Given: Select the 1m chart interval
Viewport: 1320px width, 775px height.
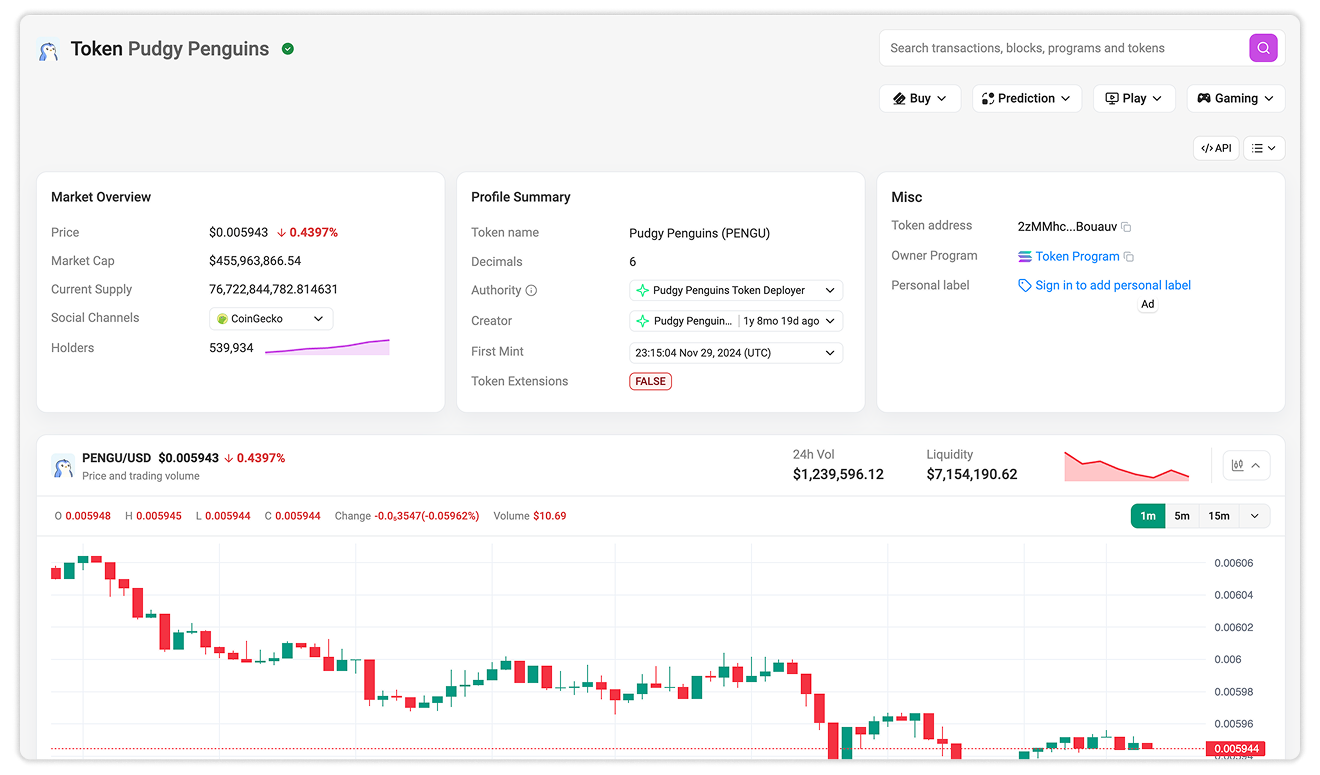Looking at the screenshot, I should pyautogui.click(x=1148, y=516).
